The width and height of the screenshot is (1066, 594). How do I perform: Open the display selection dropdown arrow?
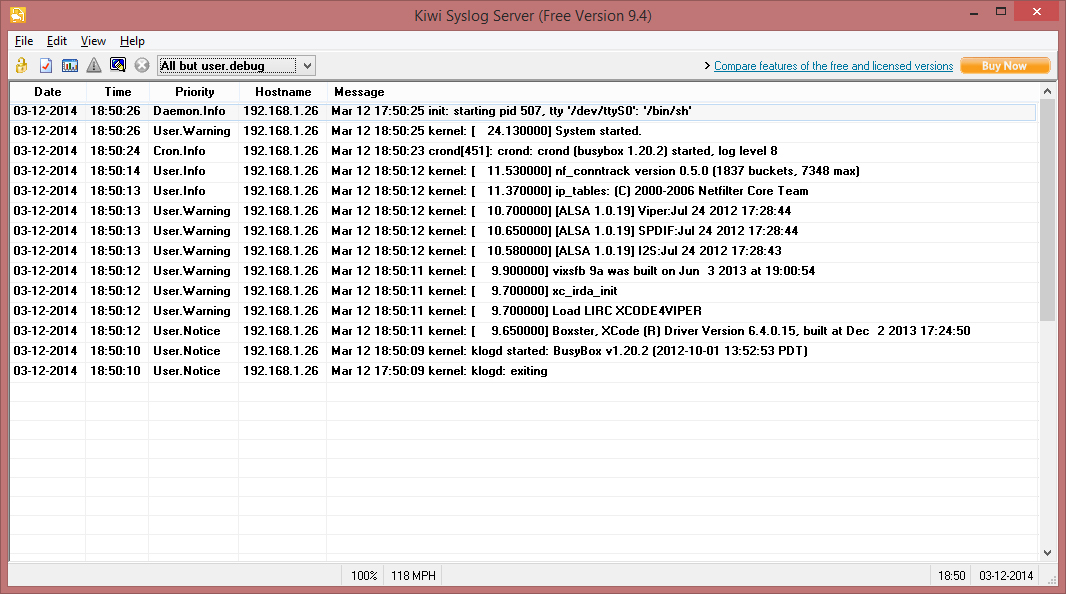tap(307, 66)
